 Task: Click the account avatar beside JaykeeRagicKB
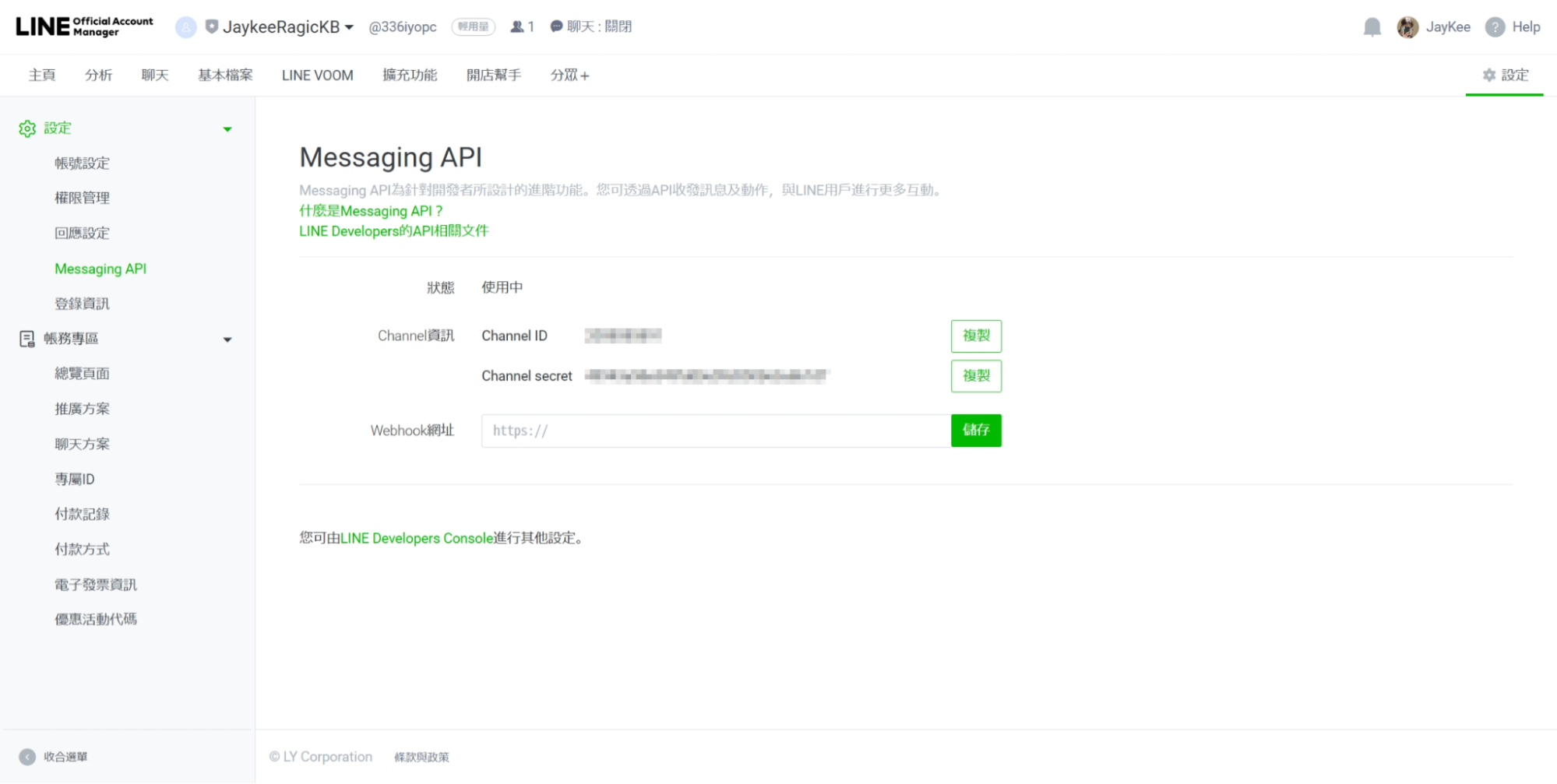[x=185, y=27]
